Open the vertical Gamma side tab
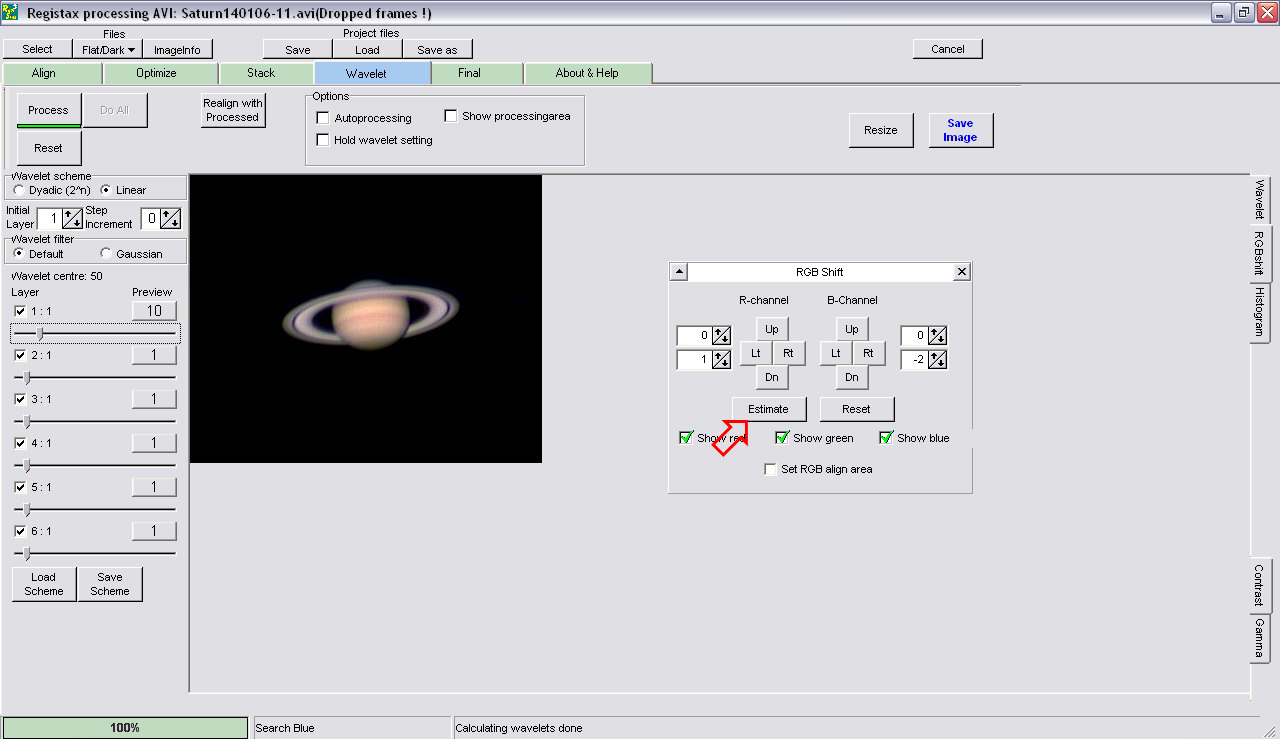 [1260, 638]
